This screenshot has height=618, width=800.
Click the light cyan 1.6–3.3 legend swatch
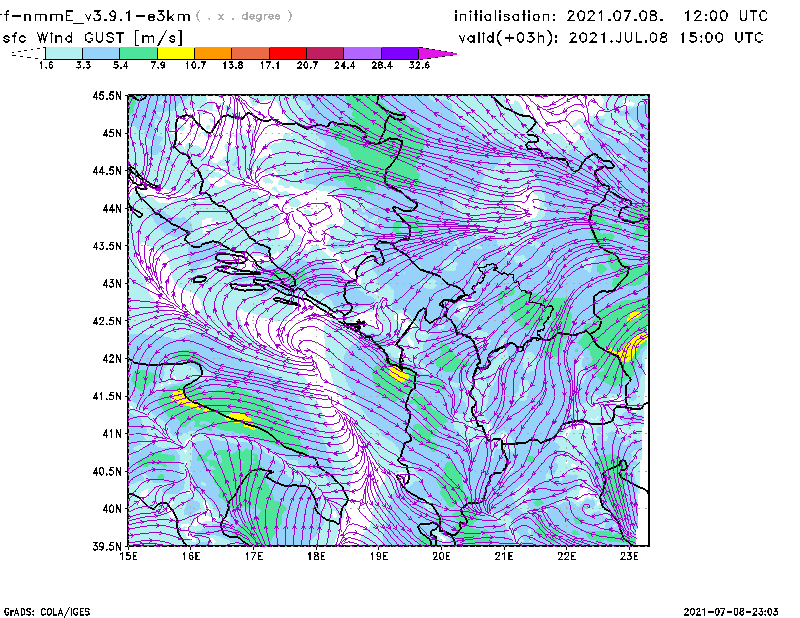coord(64,53)
